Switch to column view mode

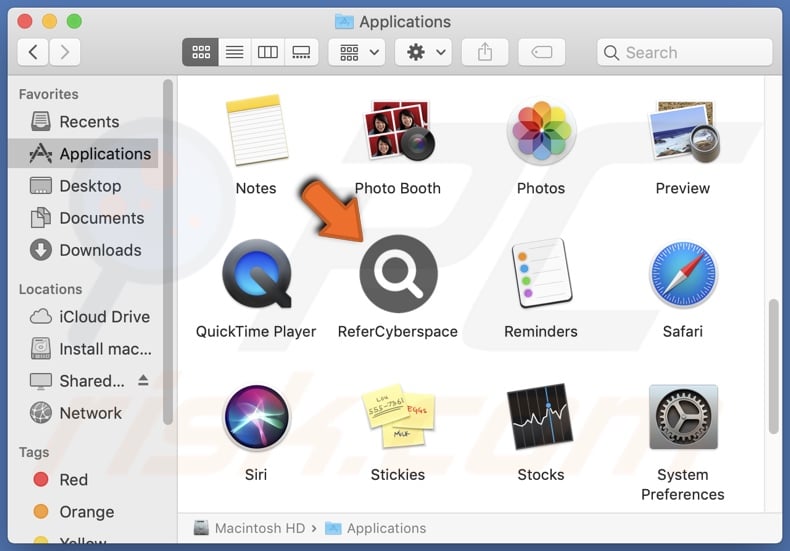267,52
